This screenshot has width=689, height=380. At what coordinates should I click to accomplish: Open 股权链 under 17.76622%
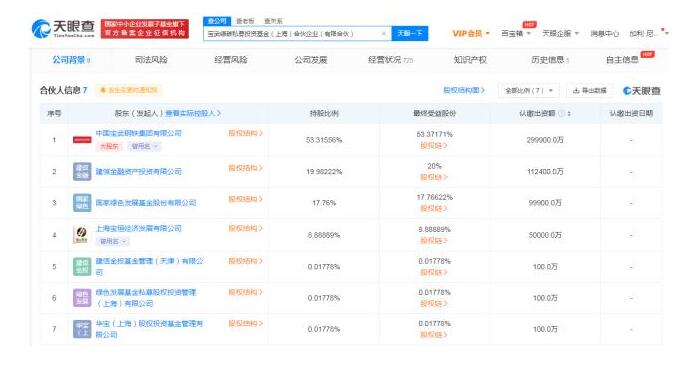[x=434, y=208]
